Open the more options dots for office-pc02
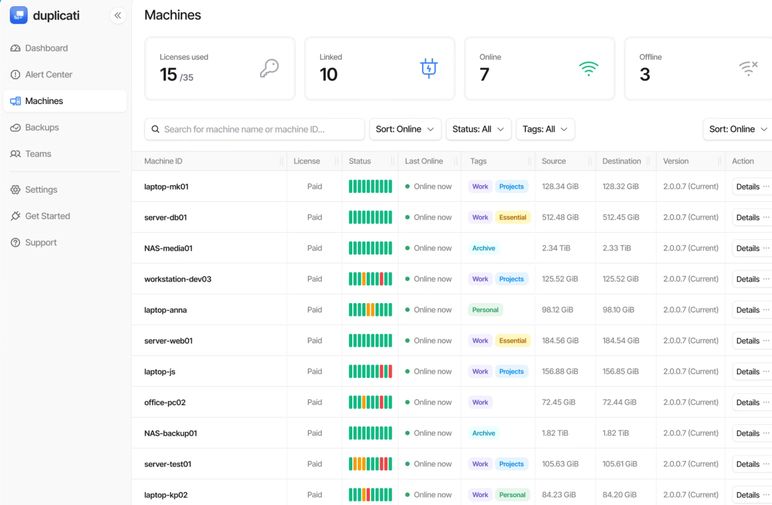 766,402
